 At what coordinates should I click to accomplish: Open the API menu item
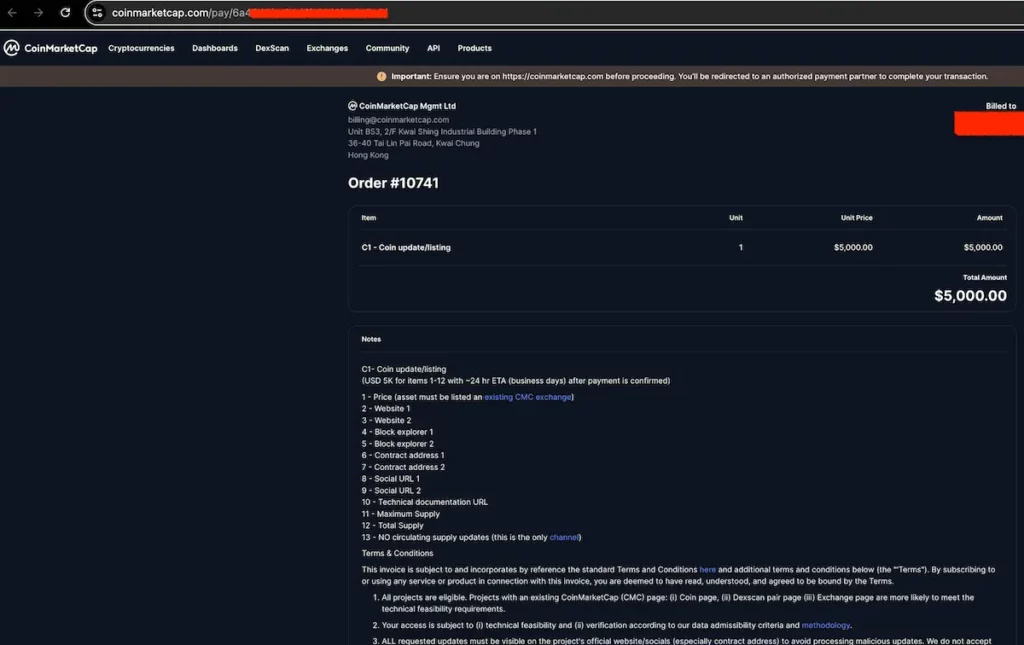click(434, 48)
